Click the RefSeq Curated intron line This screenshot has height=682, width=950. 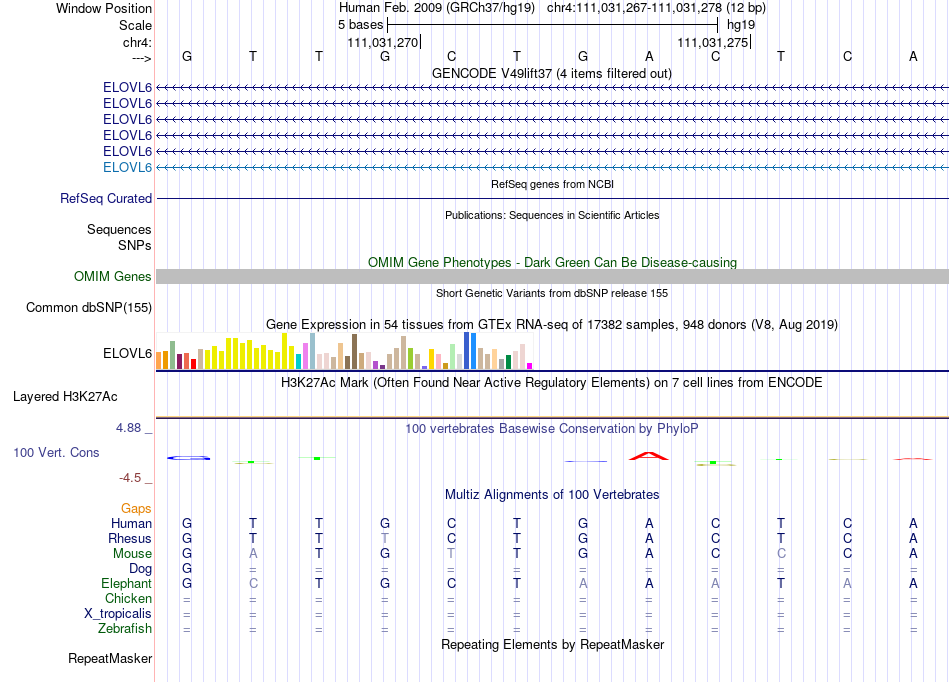[x=552, y=199]
